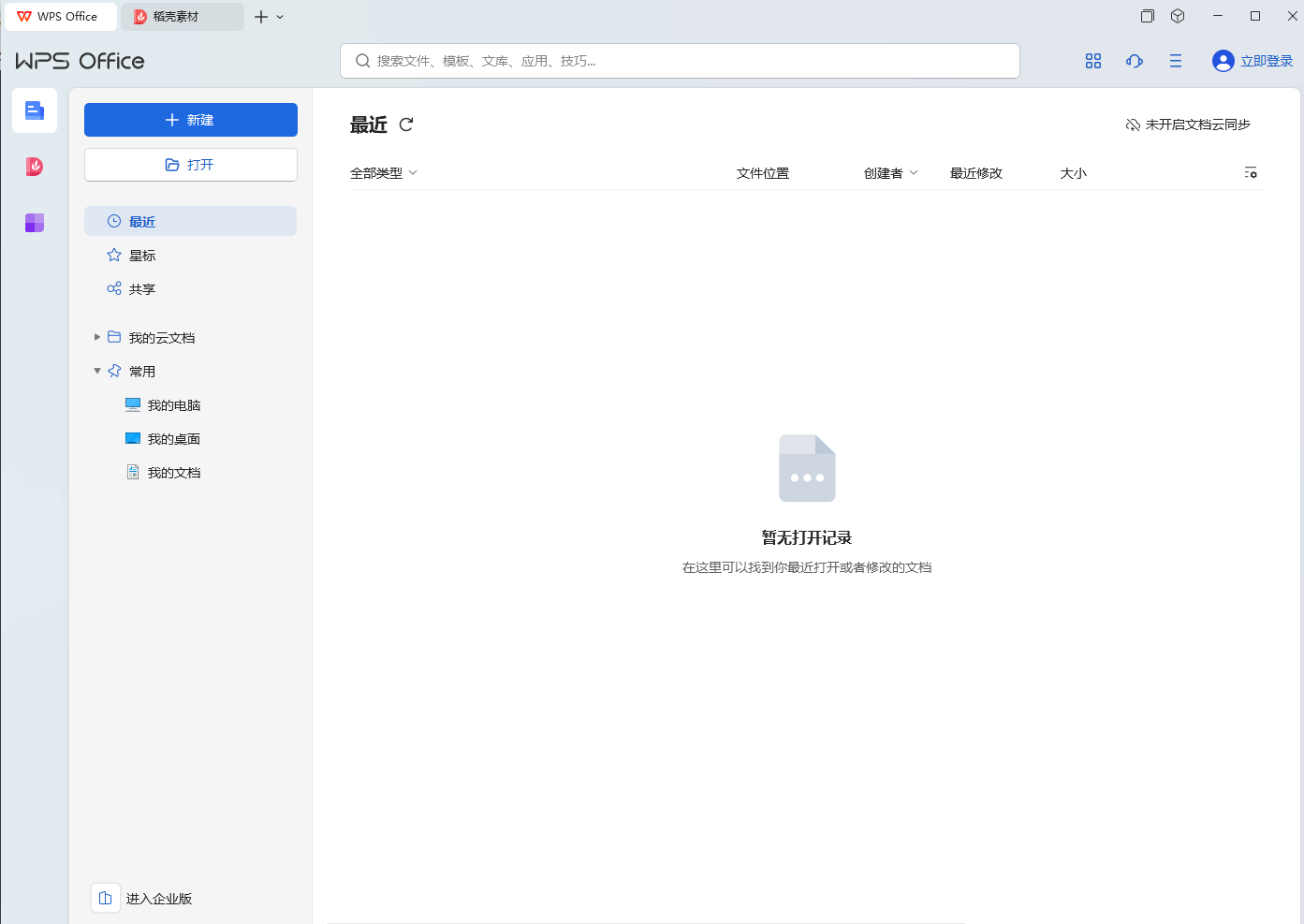The height and width of the screenshot is (924, 1304).
Task: Open the customer service headset icon
Action: pyautogui.click(x=1135, y=61)
